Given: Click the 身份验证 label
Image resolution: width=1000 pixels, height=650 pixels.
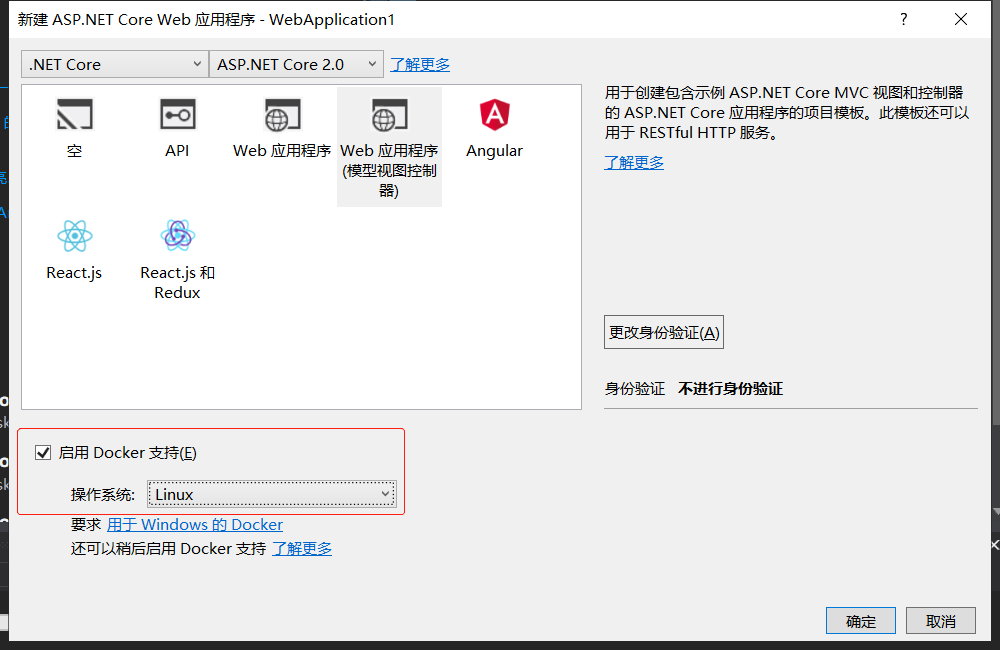Looking at the screenshot, I should [x=635, y=388].
